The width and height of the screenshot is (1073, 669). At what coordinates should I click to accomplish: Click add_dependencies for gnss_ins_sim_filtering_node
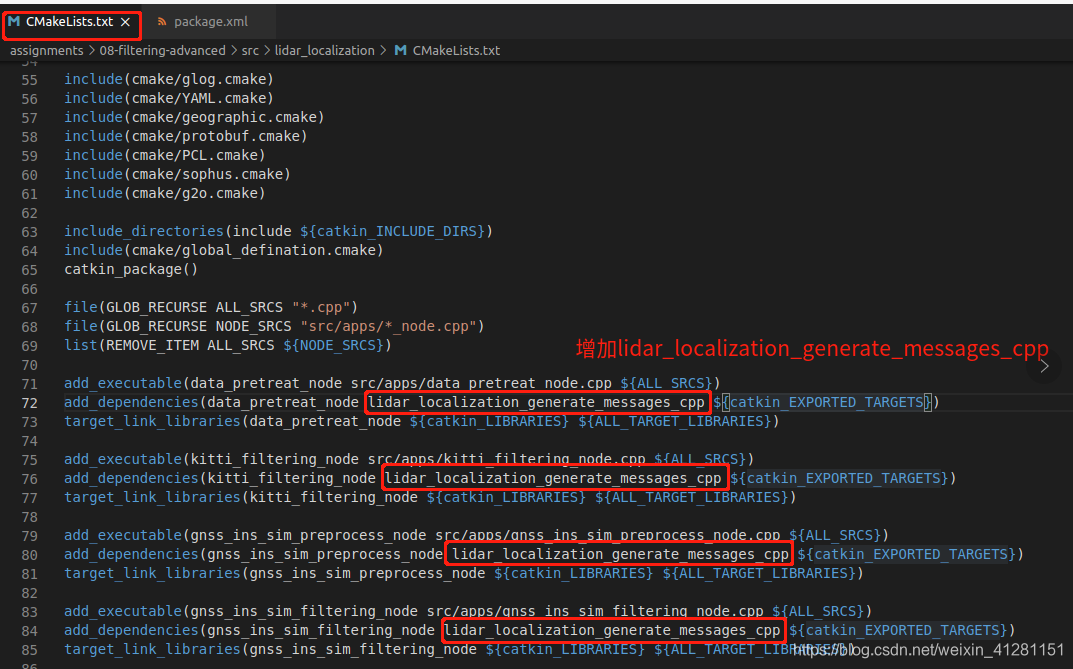tap(540, 630)
